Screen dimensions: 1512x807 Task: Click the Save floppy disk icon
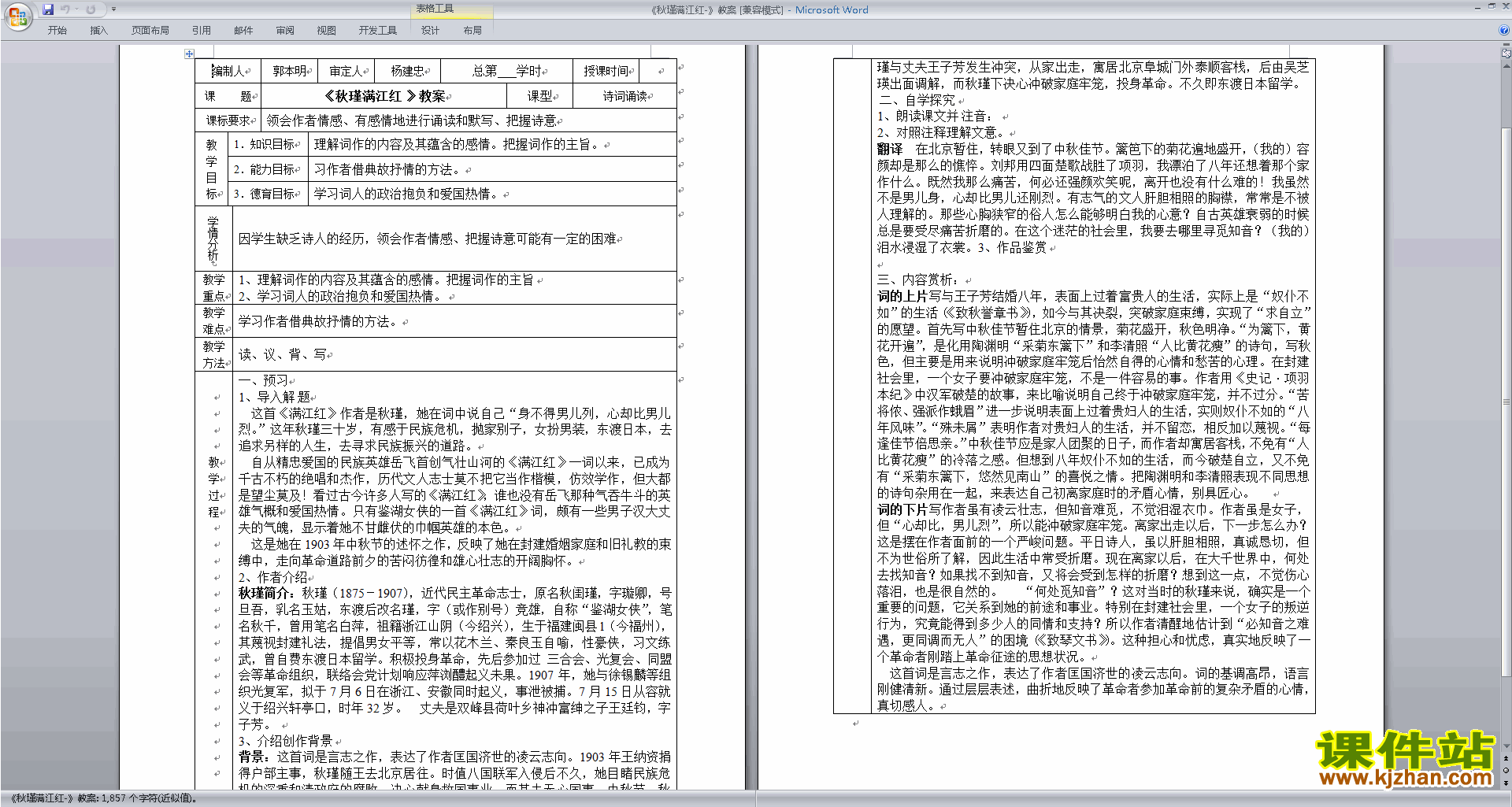pos(48,9)
